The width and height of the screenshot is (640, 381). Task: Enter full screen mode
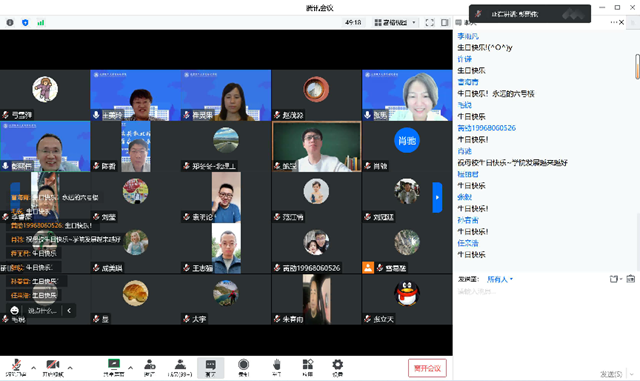coord(430,22)
